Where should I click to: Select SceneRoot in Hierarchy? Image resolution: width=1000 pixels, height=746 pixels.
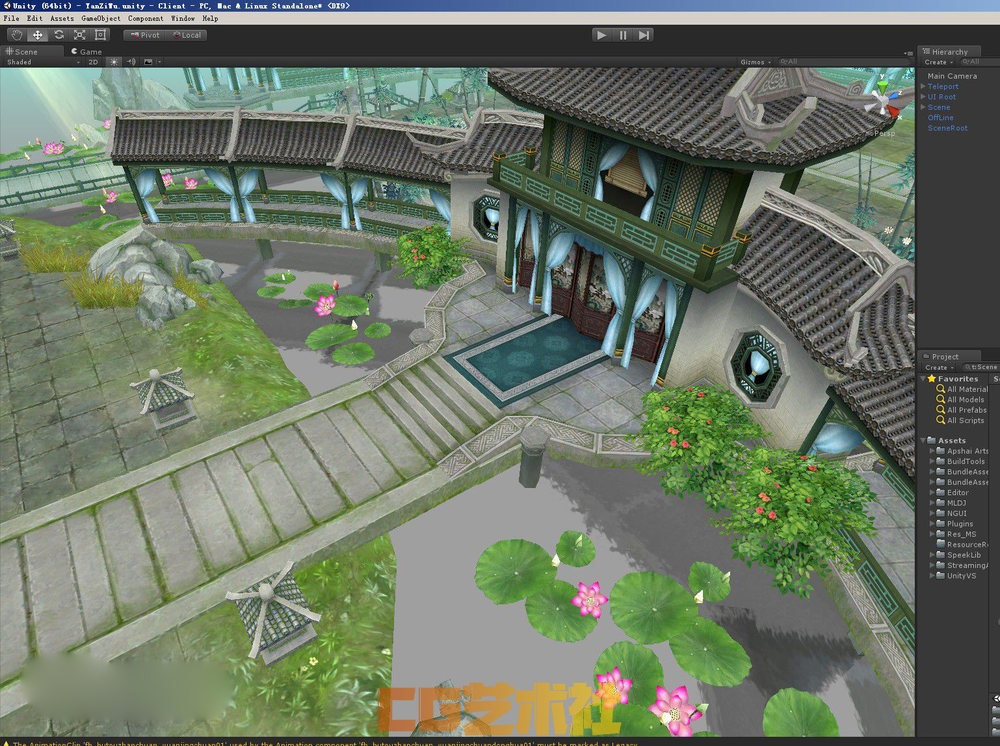tap(948, 128)
